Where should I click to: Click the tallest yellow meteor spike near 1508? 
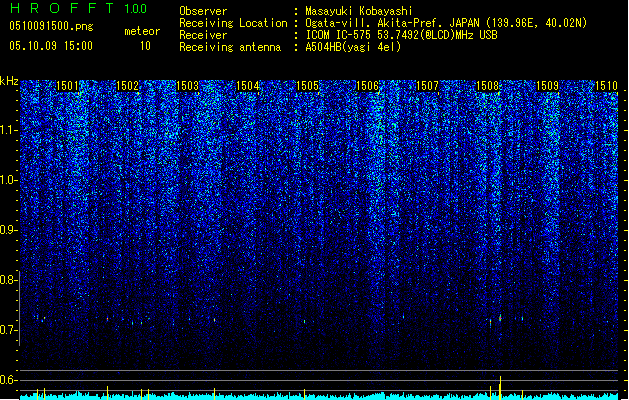click(x=500, y=388)
